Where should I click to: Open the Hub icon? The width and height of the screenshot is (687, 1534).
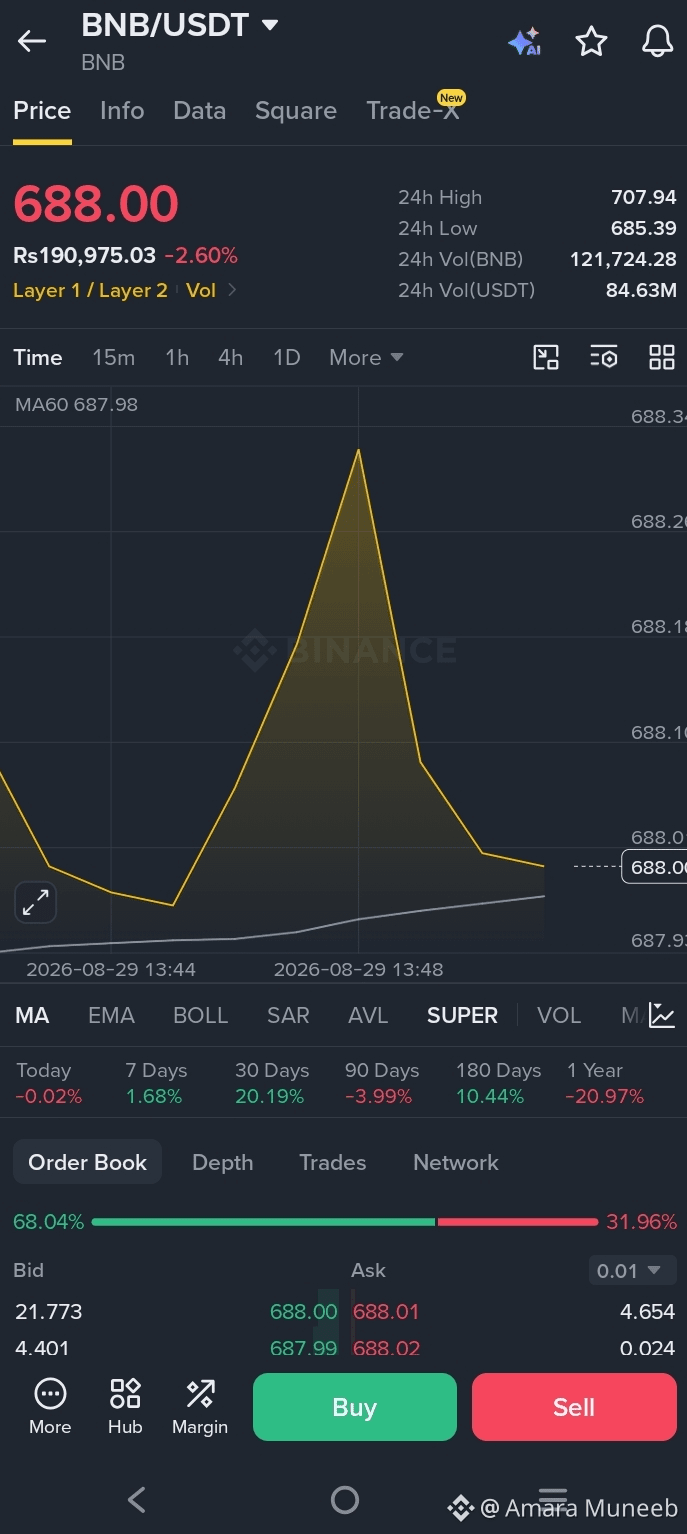125,1407
